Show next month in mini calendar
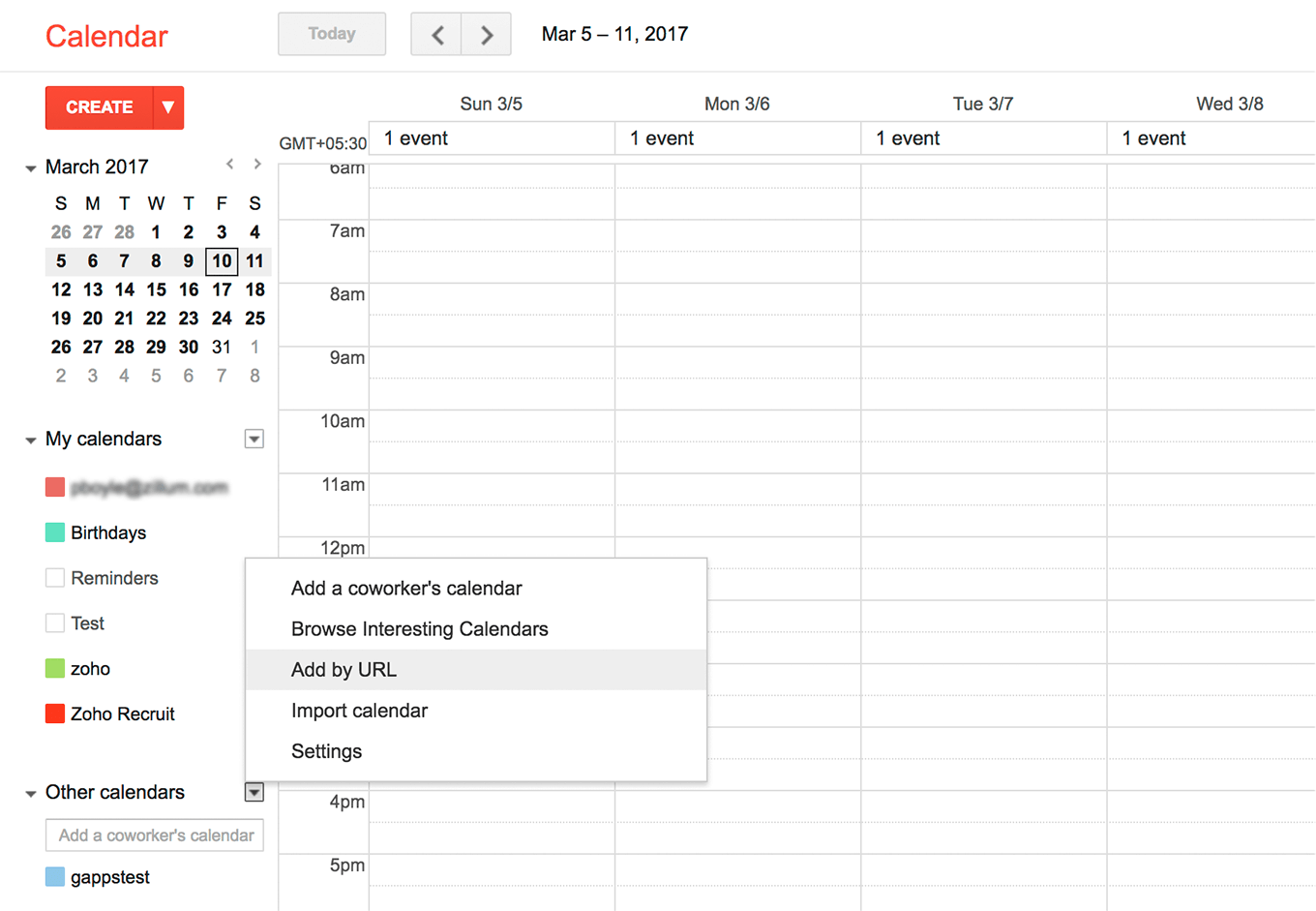The width and height of the screenshot is (1316, 911). pos(257,165)
